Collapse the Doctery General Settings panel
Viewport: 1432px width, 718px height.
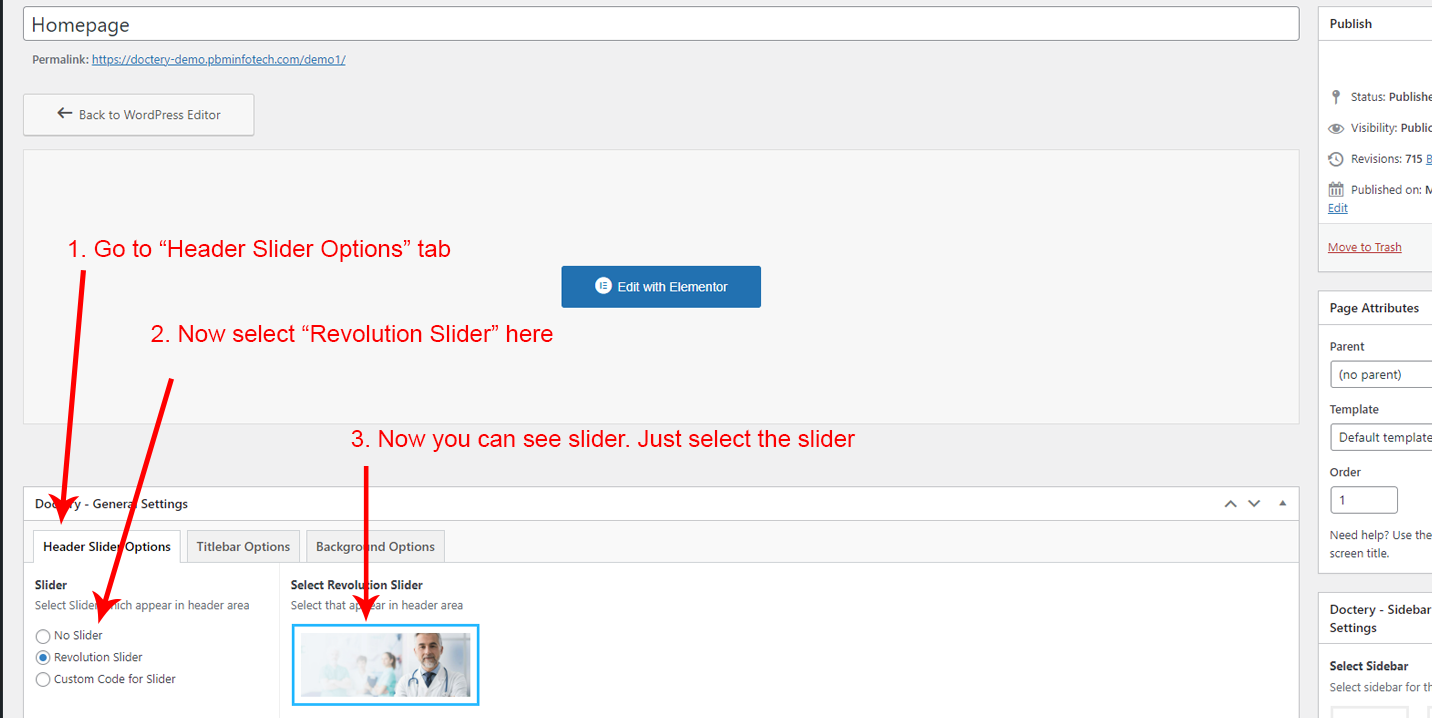click(x=1283, y=504)
